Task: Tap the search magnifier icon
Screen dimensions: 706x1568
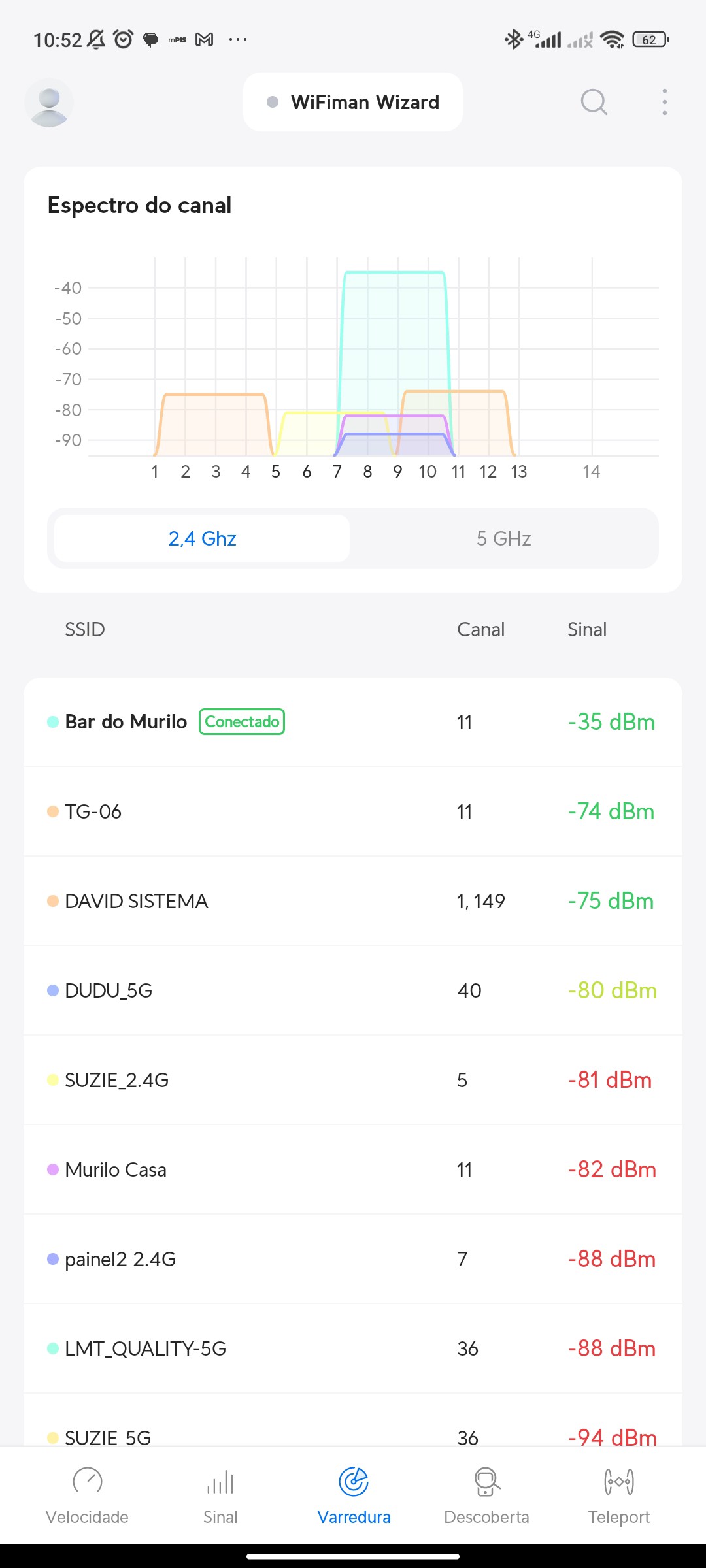Action: pyautogui.click(x=594, y=102)
